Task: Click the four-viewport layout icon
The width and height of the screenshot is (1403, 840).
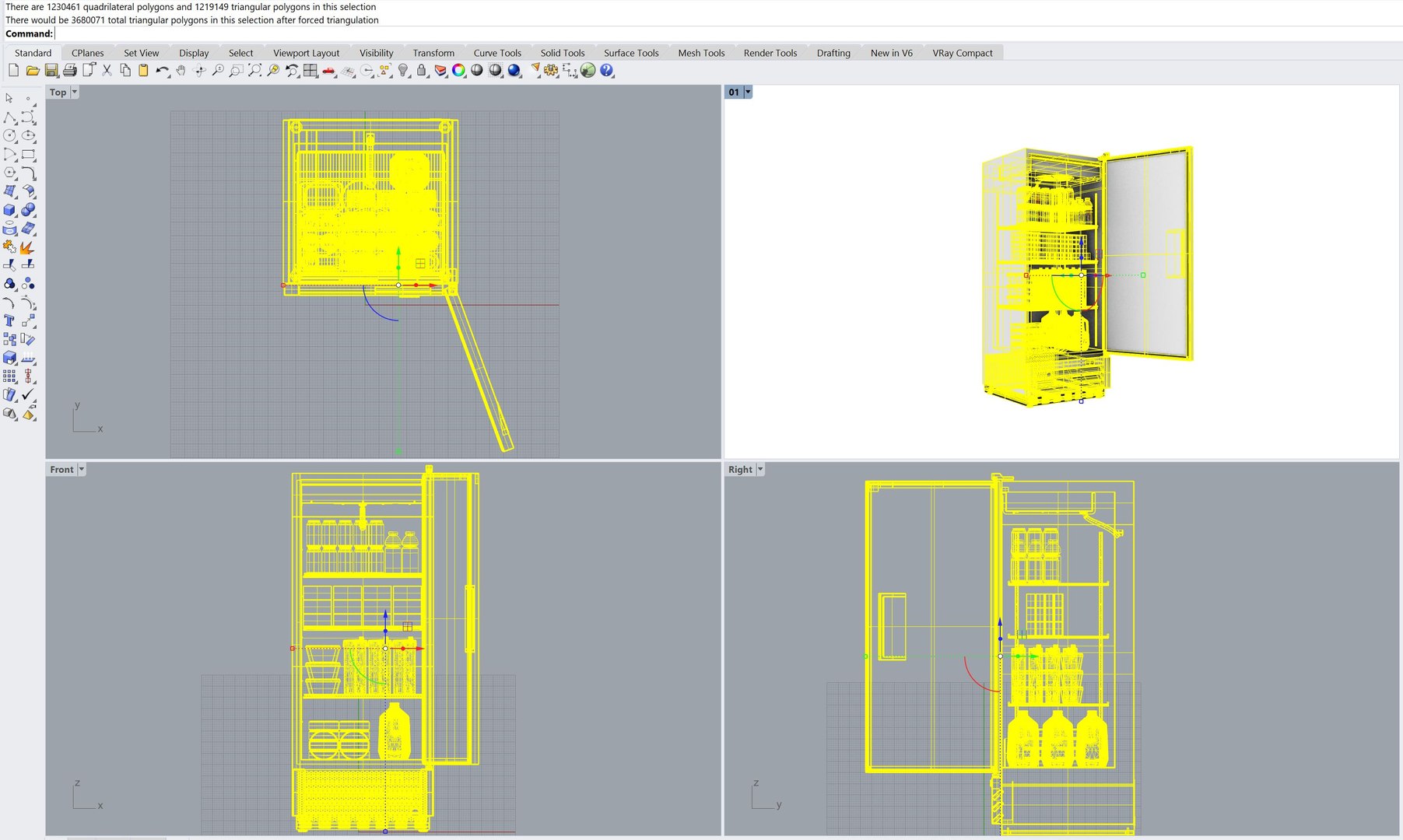Action: point(310,71)
